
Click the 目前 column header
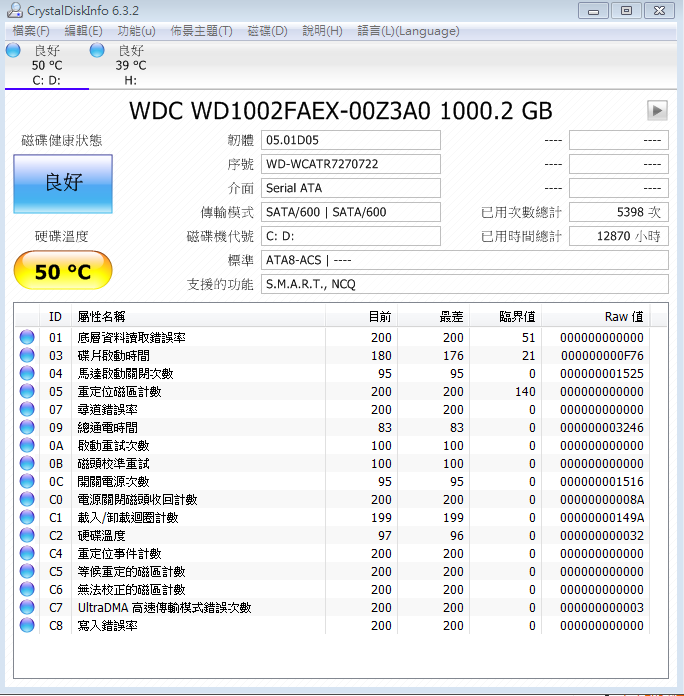coord(361,316)
